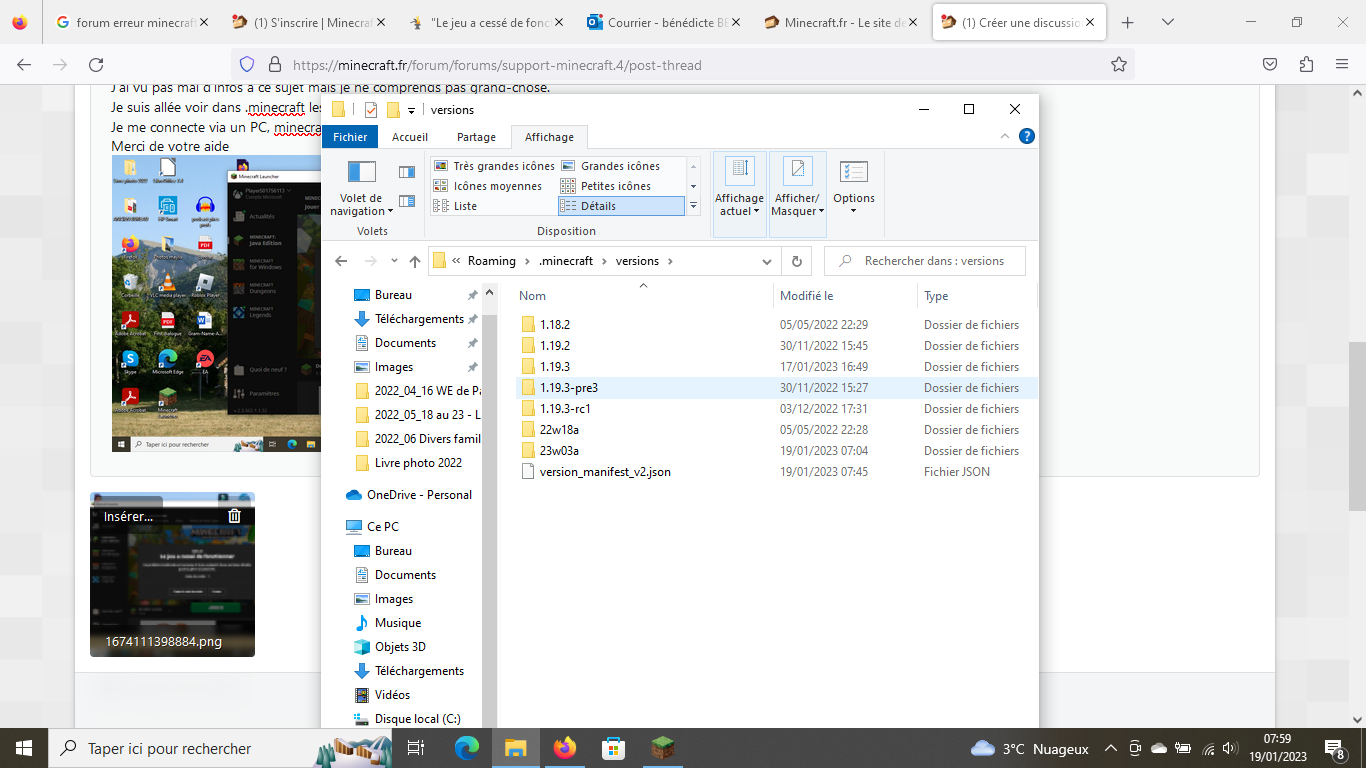Open Microsoft Edge from the taskbar
This screenshot has width=1366, height=768.
[467, 748]
